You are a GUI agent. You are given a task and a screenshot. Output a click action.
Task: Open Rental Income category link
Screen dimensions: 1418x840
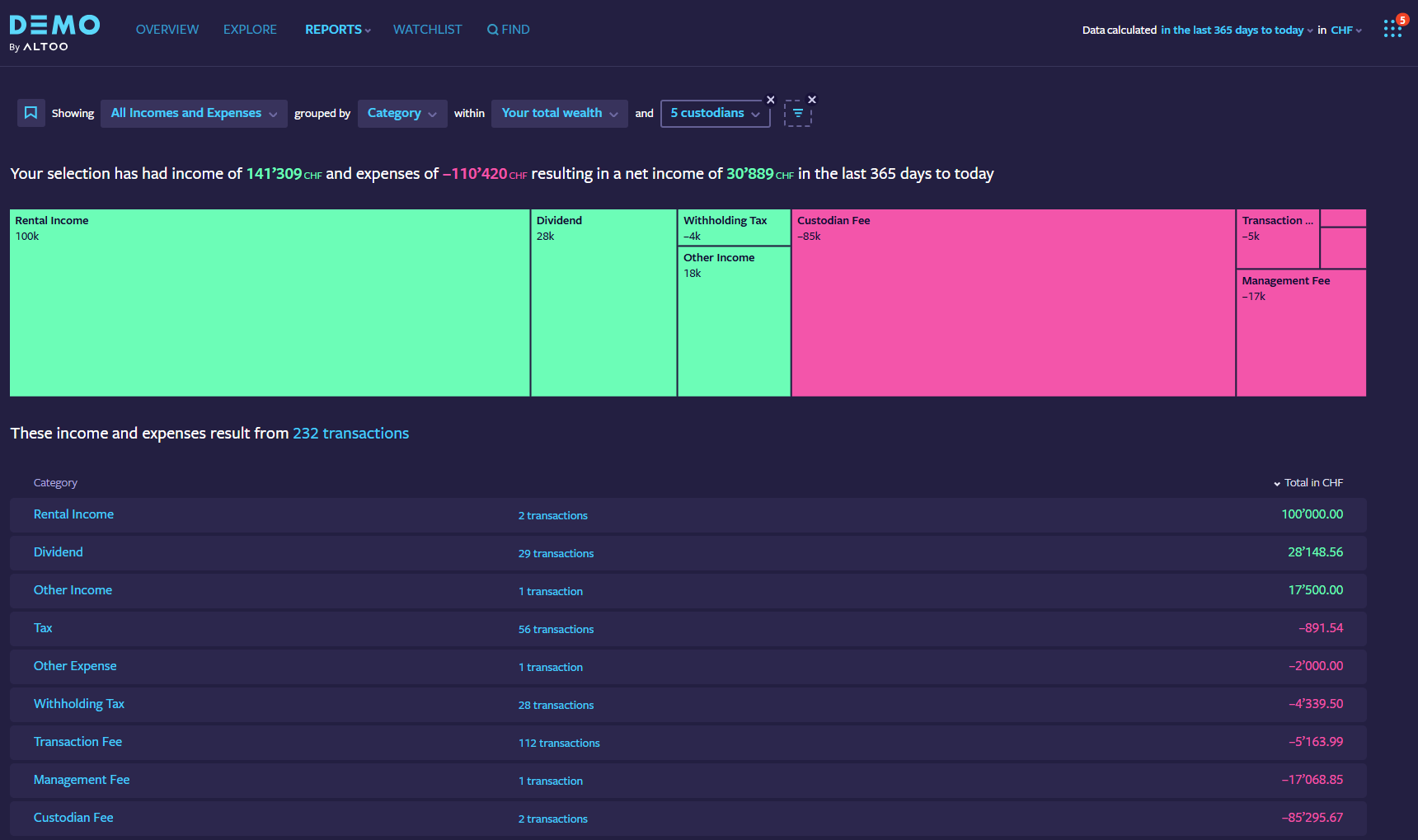(x=73, y=514)
